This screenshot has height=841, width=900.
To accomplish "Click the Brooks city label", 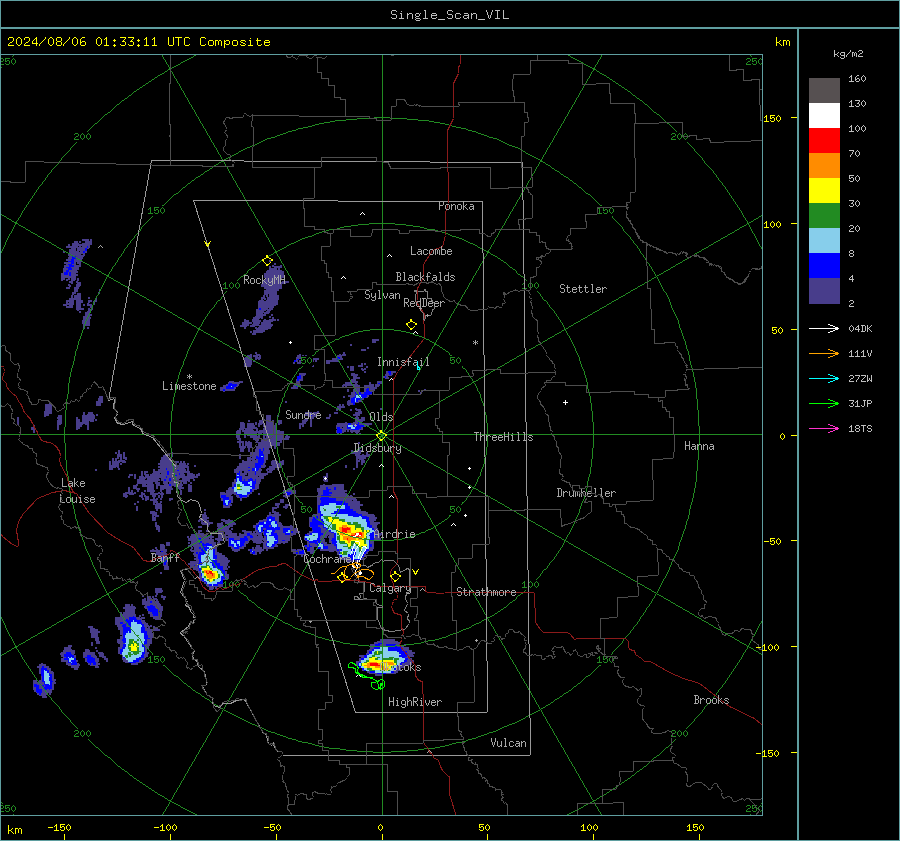I will click(711, 700).
